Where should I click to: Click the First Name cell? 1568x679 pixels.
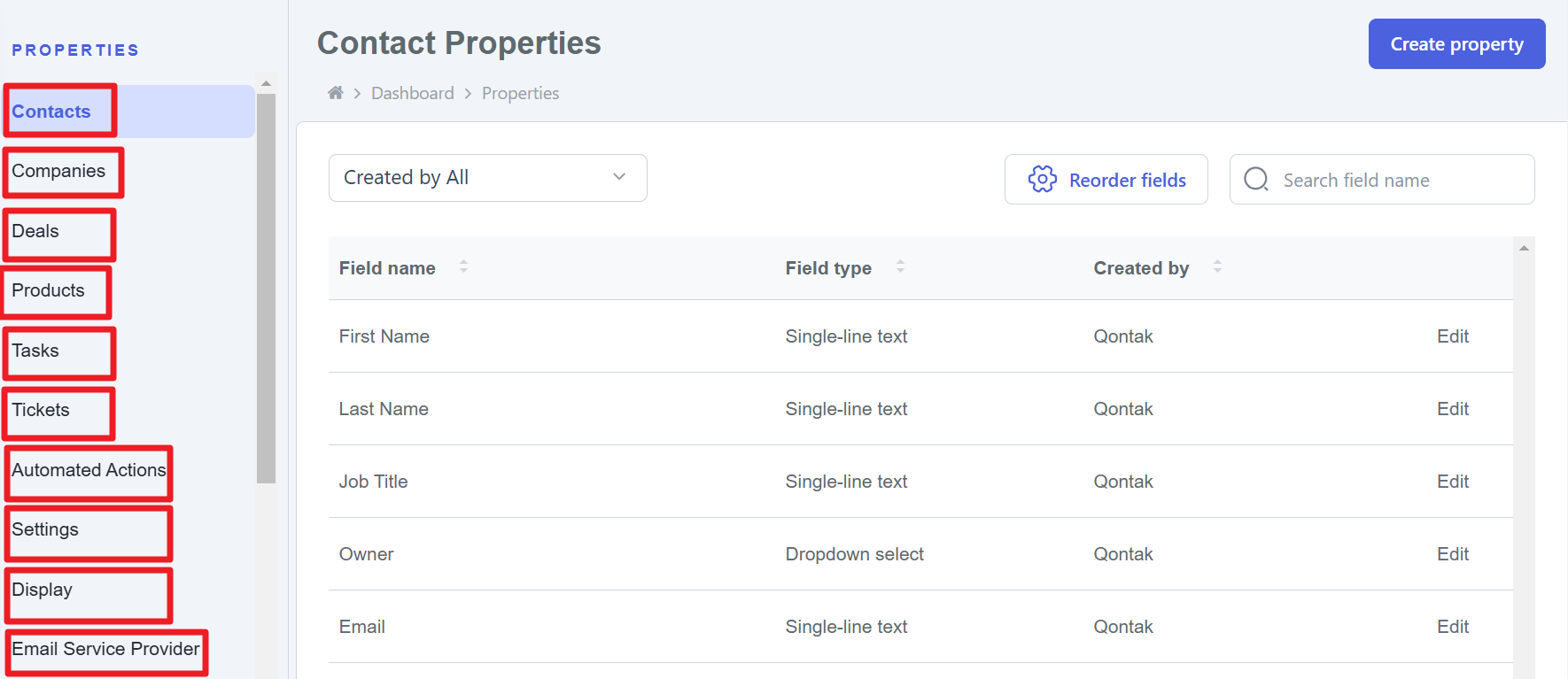point(384,336)
